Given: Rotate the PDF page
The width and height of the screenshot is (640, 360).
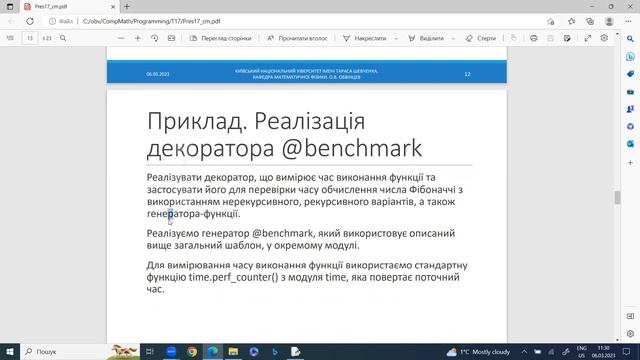Looking at the screenshot, I should [154, 38].
